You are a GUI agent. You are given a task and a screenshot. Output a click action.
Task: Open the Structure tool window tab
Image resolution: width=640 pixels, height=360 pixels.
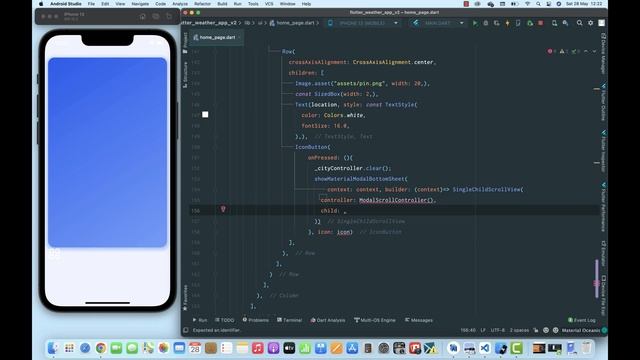click(x=185, y=74)
